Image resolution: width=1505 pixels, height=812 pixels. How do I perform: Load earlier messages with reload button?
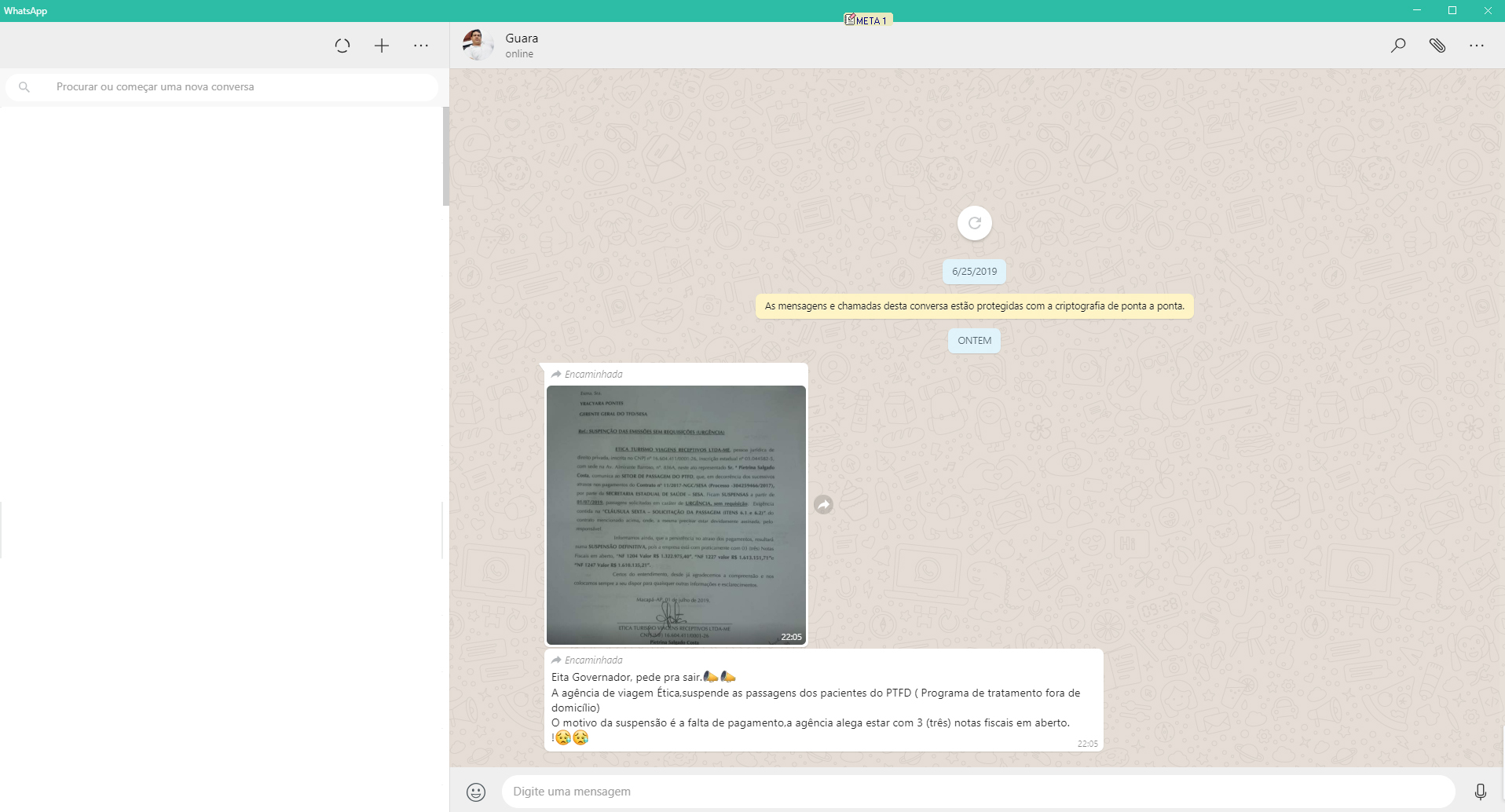(974, 223)
